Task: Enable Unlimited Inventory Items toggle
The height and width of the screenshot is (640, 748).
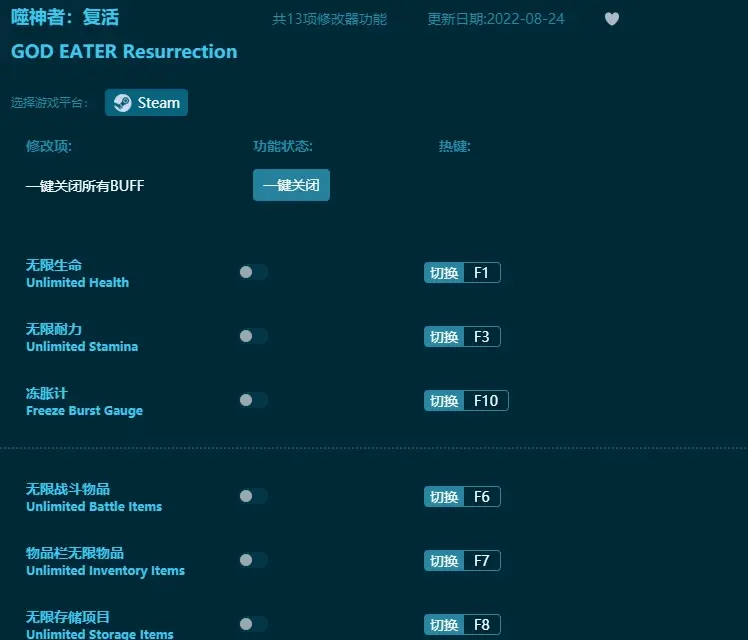Action: pos(253,560)
